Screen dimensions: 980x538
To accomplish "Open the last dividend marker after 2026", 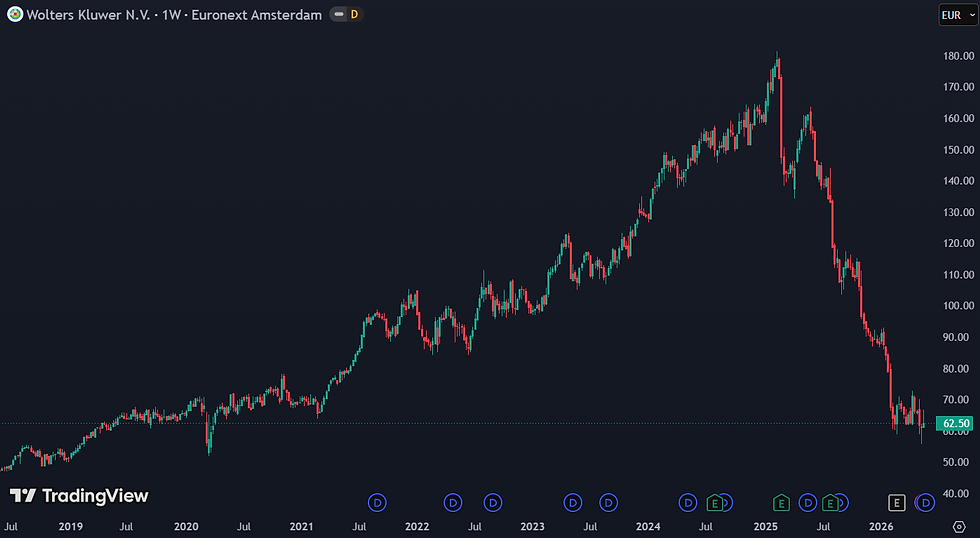I will tap(926, 502).
